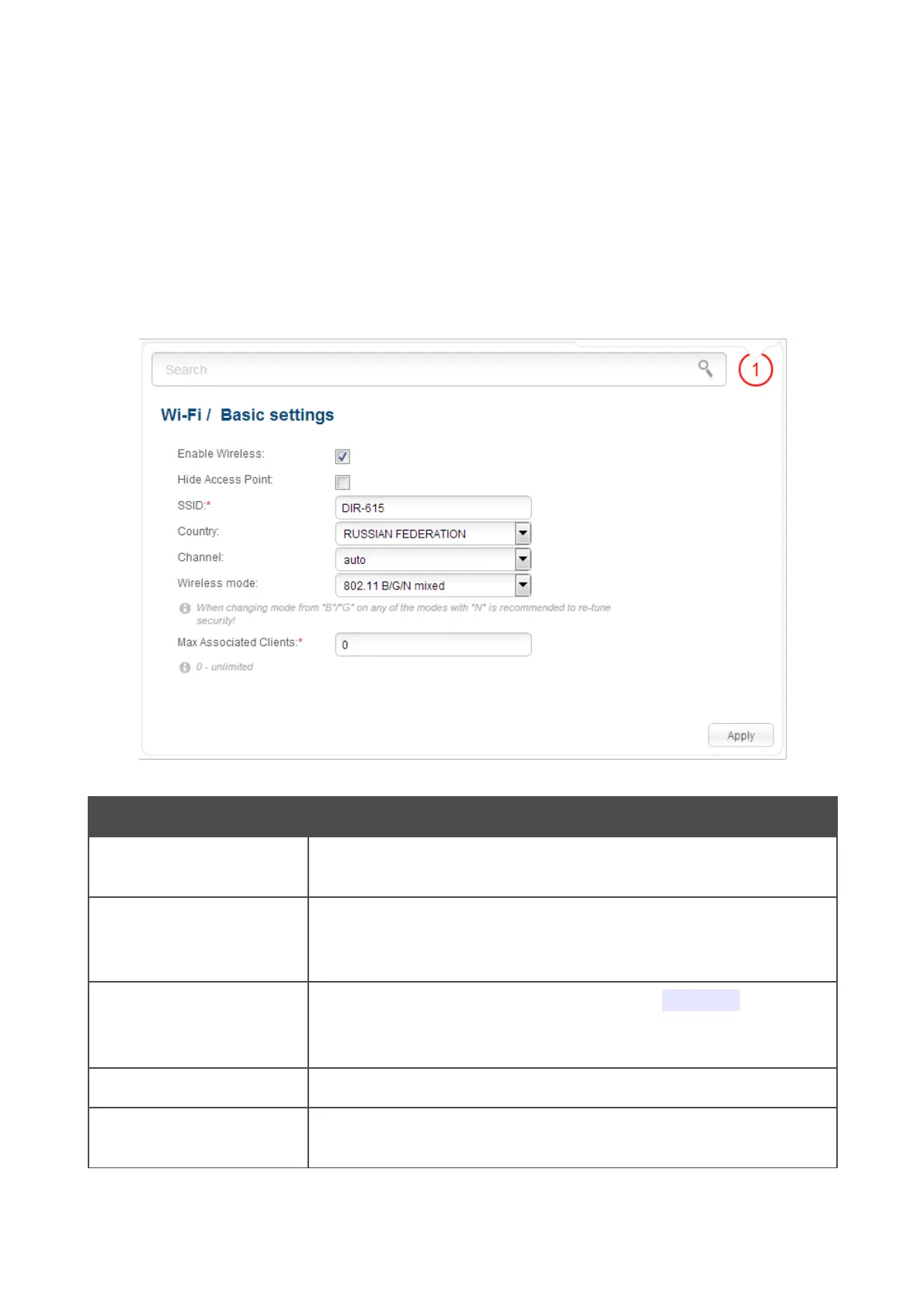Click the re-tune security hint text
The height and width of the screenshot is (1308, 924).
click(403, 614)
